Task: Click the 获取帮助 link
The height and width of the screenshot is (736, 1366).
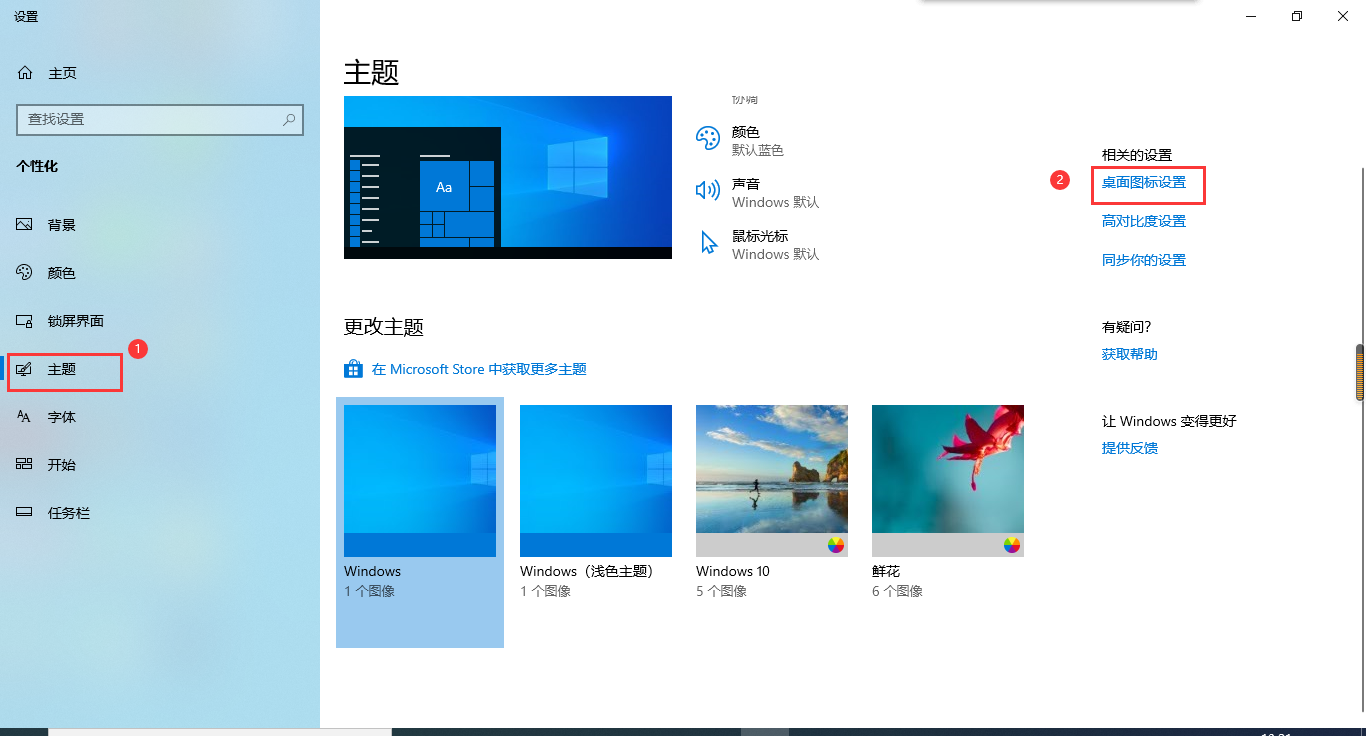Action: 1130,354
